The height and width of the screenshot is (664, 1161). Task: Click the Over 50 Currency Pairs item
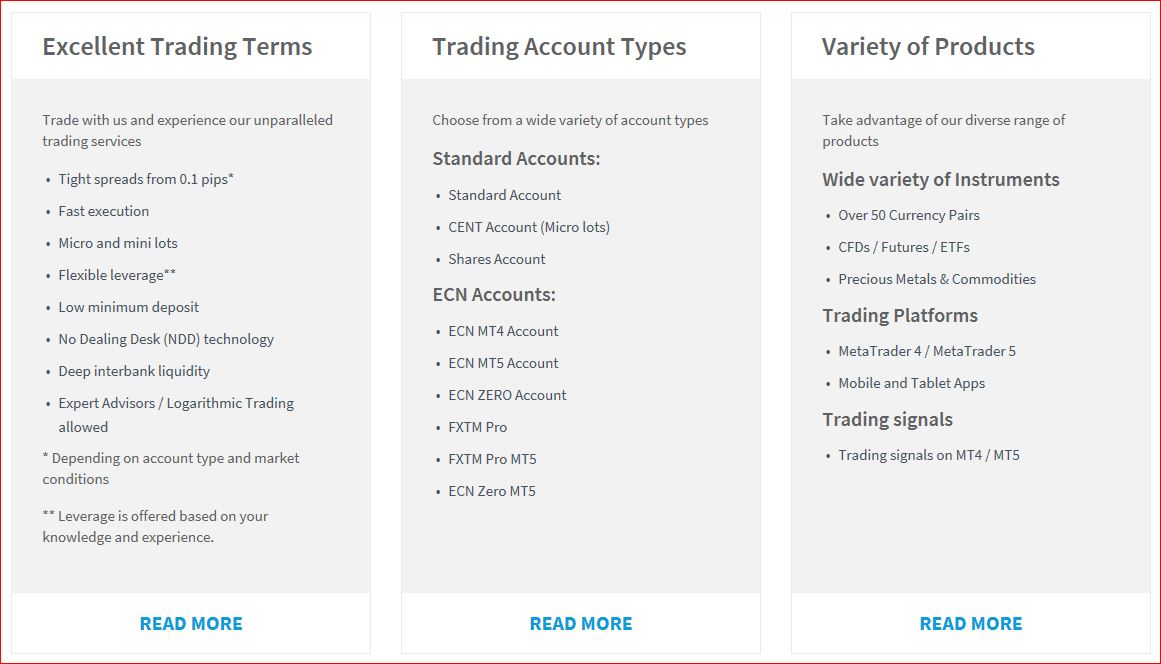[909, 215]
